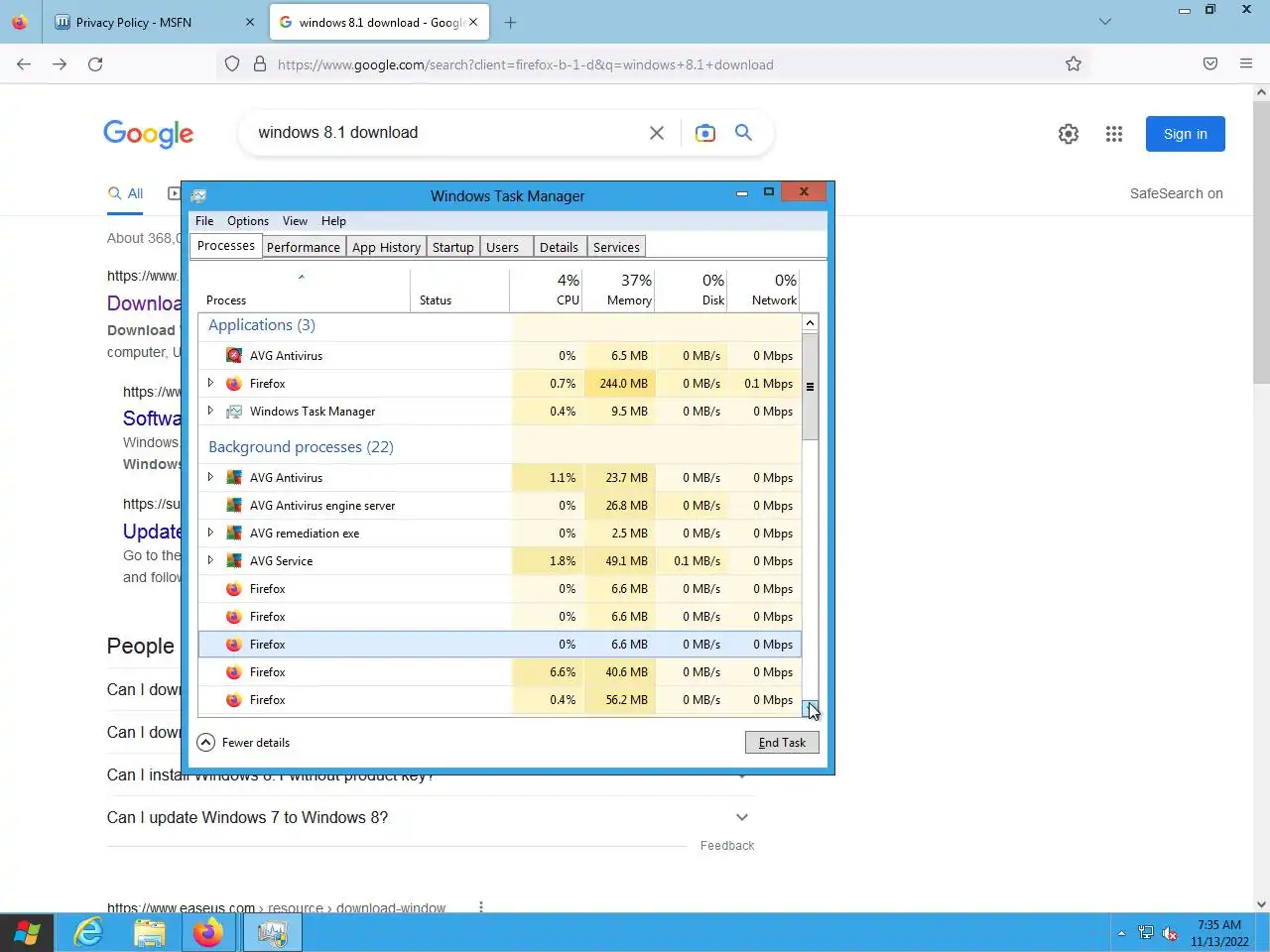Screen dimensions: 1270x952
Task: Click the Google magnifier search button
Action: coord(743,133)
